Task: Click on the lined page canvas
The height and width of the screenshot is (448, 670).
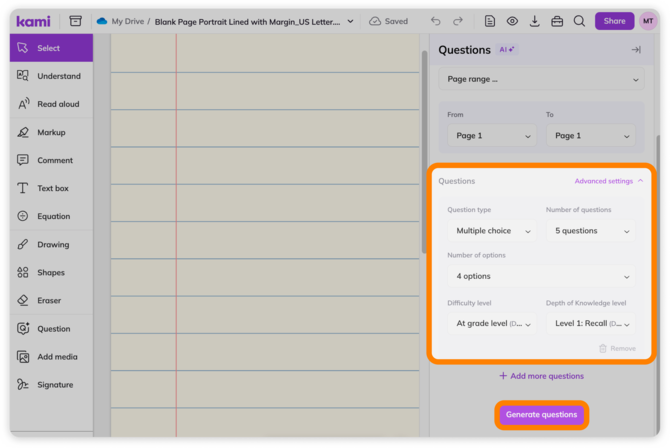Action: tap(265, 235)
